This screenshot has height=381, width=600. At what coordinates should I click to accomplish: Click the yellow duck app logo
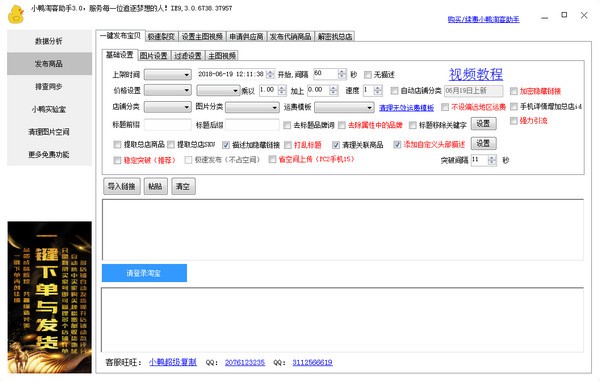[x=16, y=15]
